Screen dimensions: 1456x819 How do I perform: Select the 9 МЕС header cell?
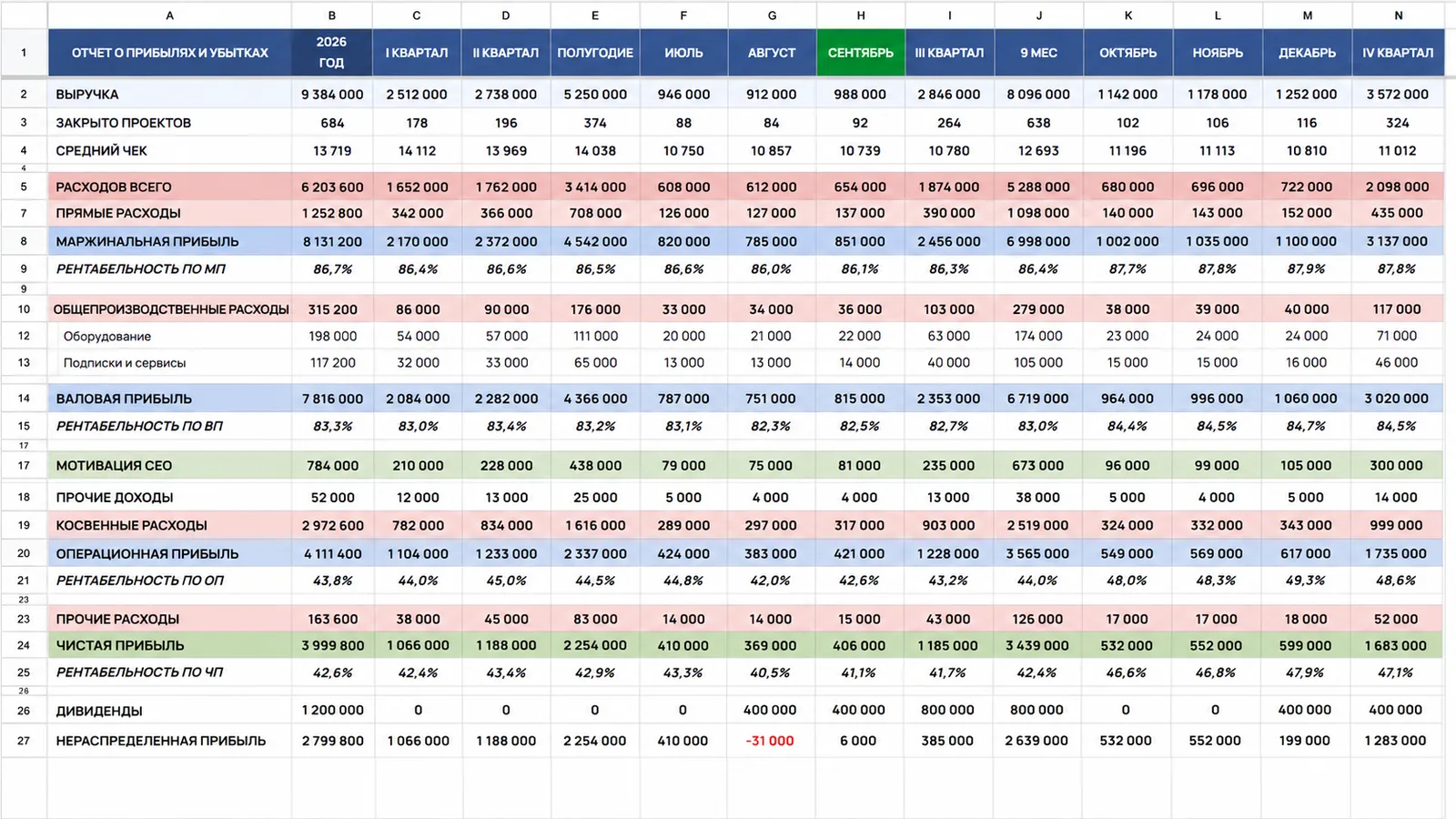(x=1038, y=53)
